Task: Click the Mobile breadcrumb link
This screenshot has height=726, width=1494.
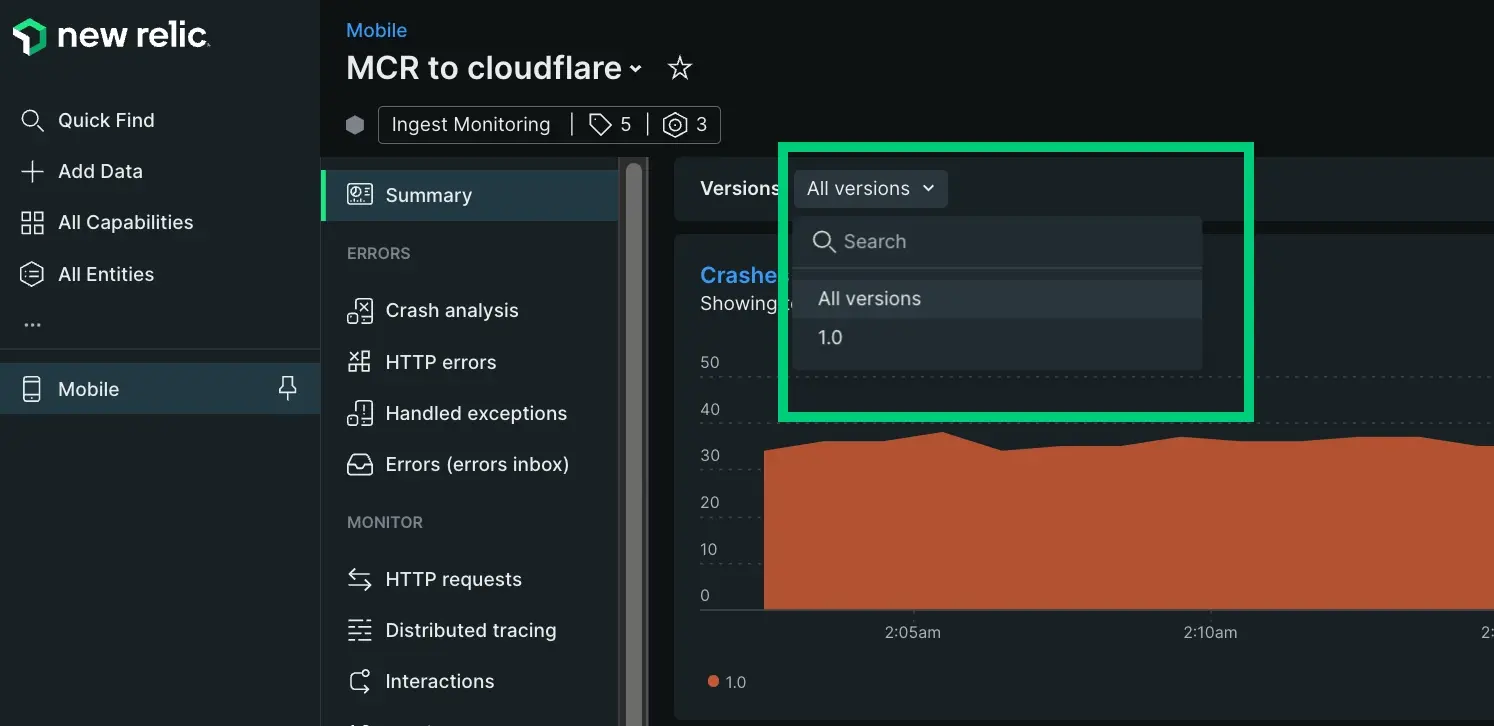Action: (376, 30)
